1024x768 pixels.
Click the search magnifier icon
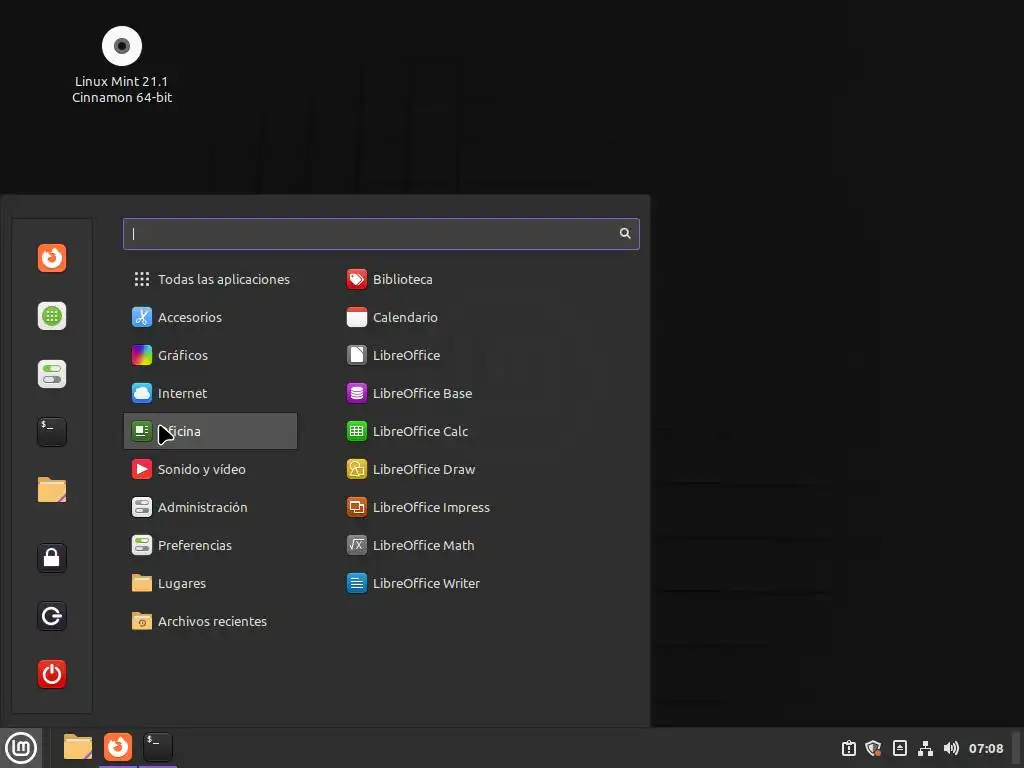625,233
